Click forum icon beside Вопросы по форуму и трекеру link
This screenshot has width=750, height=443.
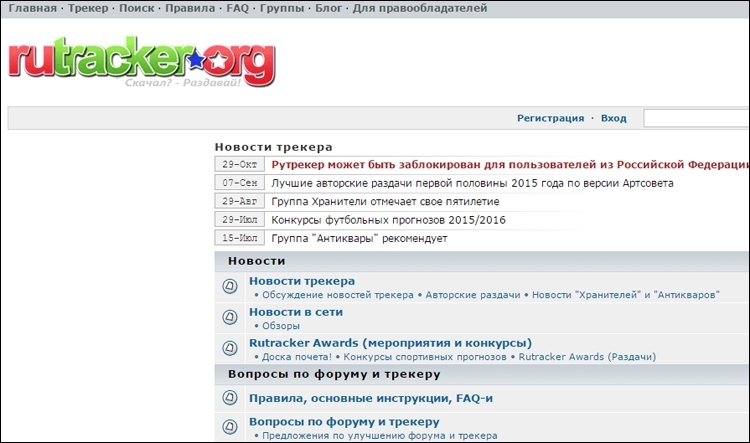click(230, 426)
